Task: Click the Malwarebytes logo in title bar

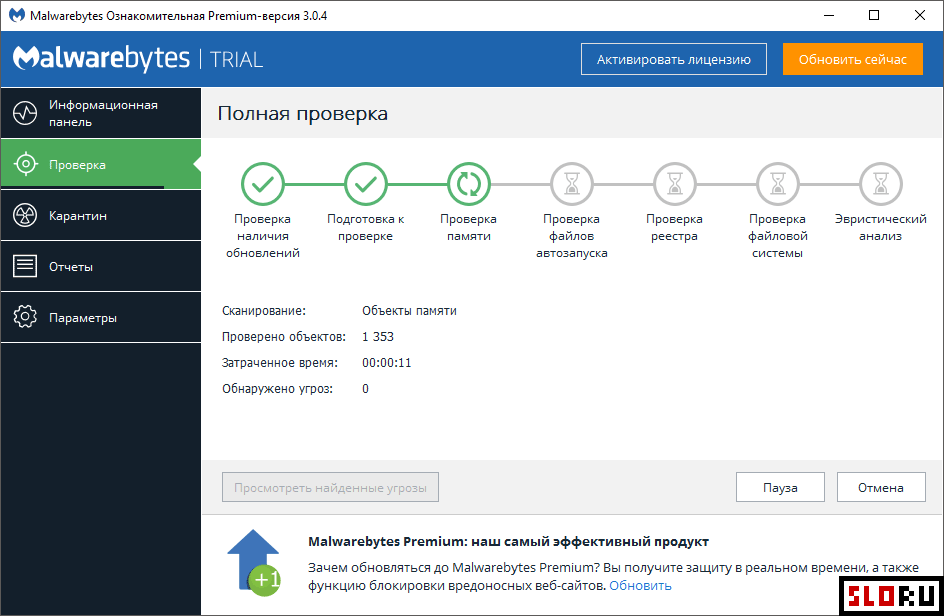Action: [x=17, y=16]
